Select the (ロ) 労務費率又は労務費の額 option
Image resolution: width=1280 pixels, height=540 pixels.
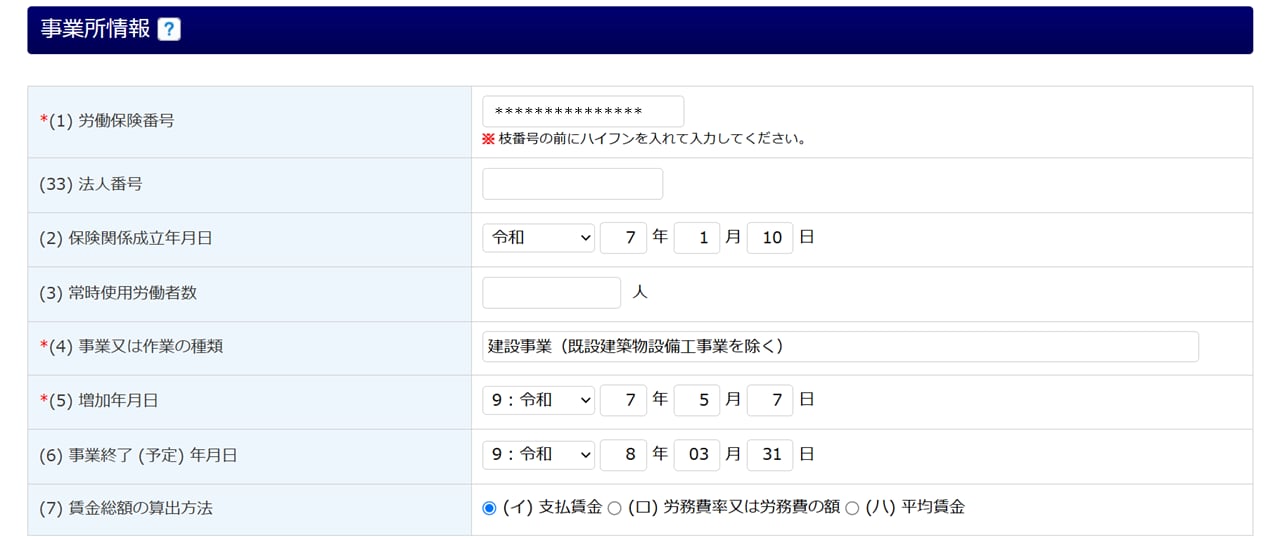point(614,508)
